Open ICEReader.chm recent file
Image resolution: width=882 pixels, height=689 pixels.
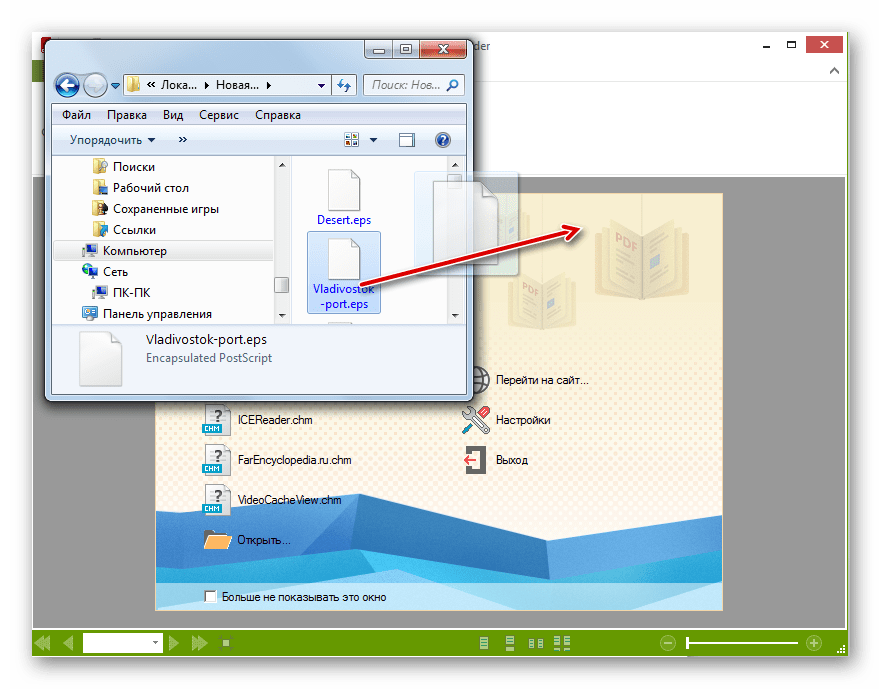[275, 420]
